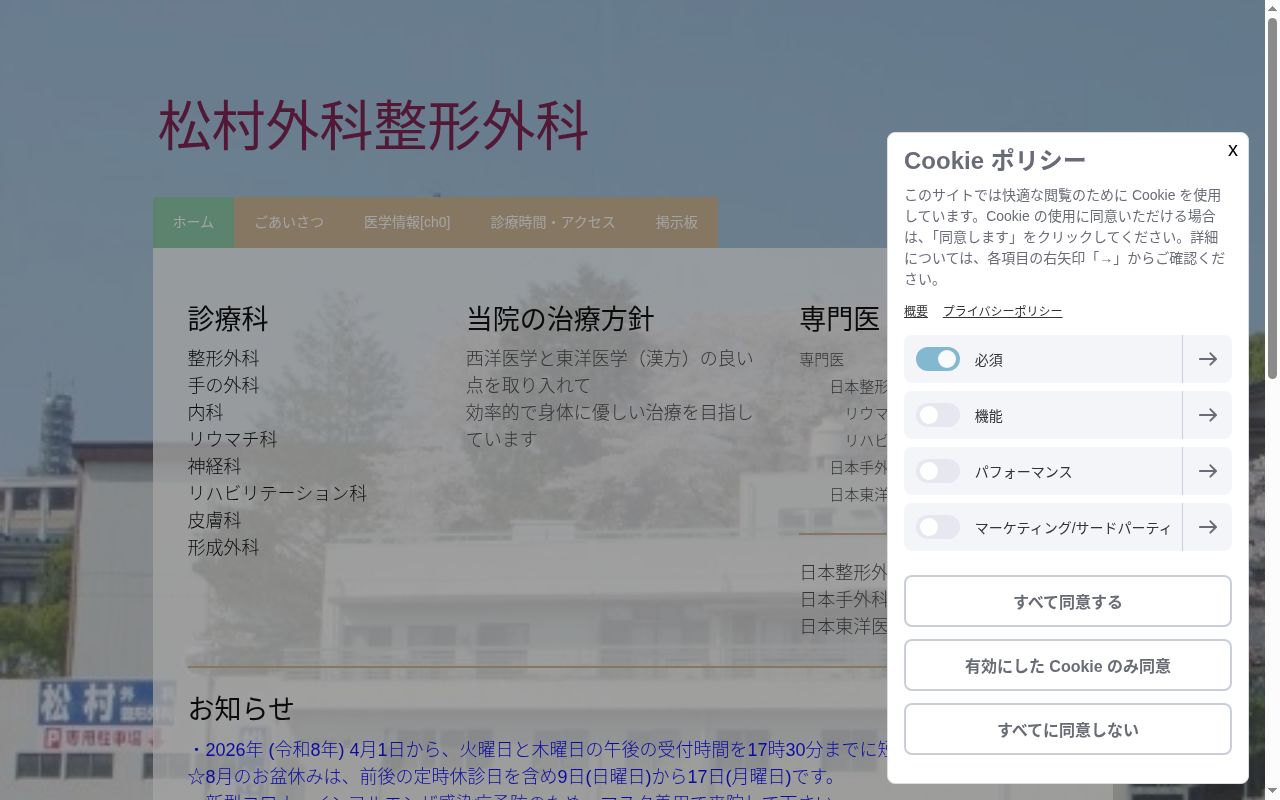This screenshot has height=800, width=1280.
Task: Click the 2026年 (令和8年) 4月1日 notice line
Action: coord(538,750)
